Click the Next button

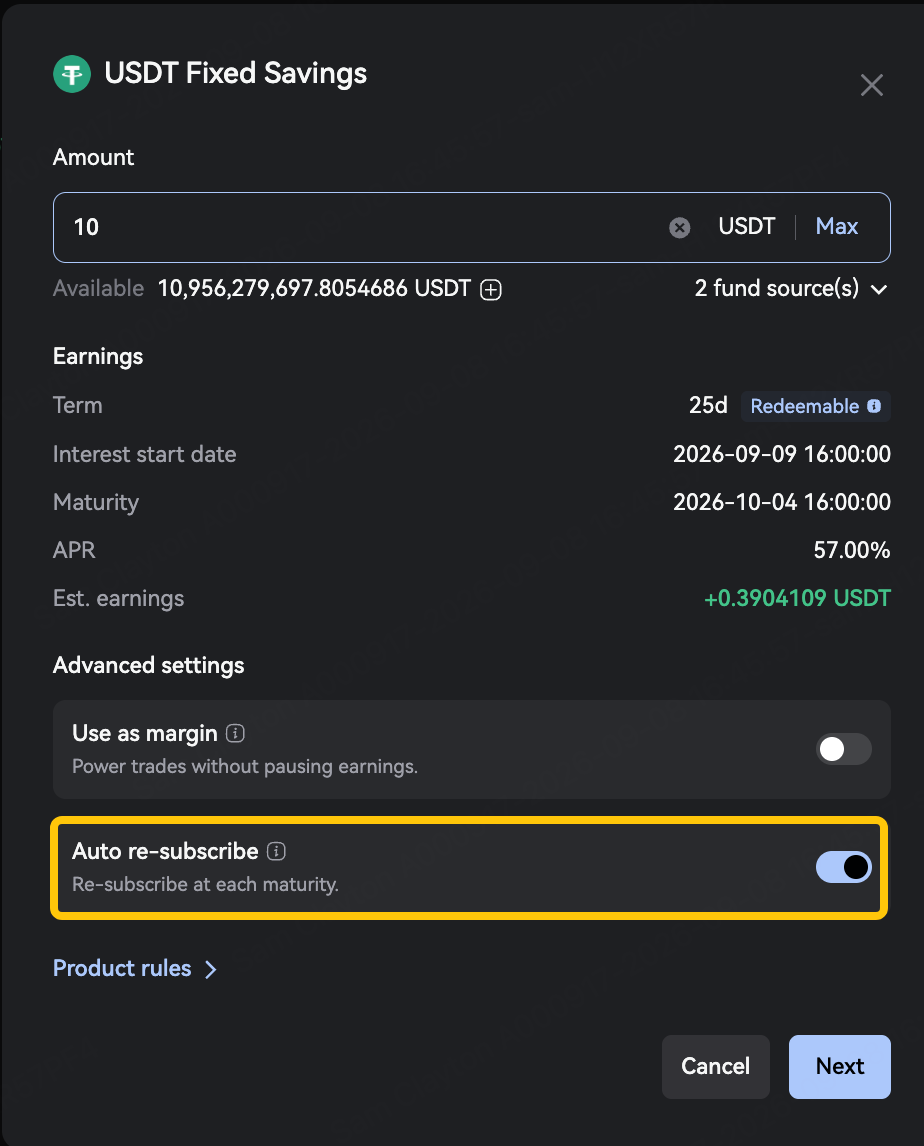(x=839, y=1066)
